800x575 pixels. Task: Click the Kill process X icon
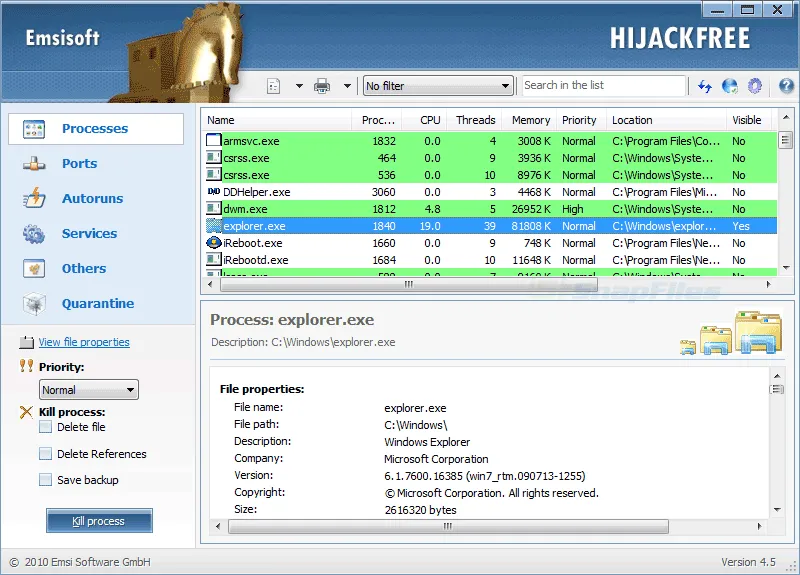coord(26,412)
